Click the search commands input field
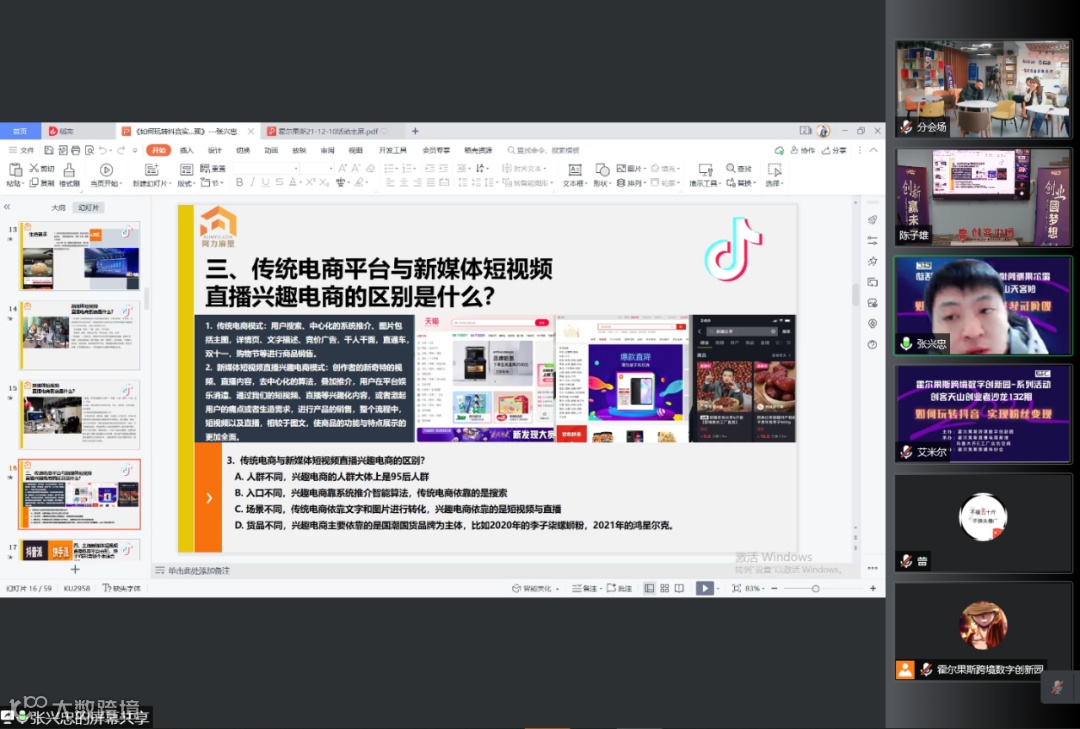This screenshot has height=729, width=1080. 544,150
